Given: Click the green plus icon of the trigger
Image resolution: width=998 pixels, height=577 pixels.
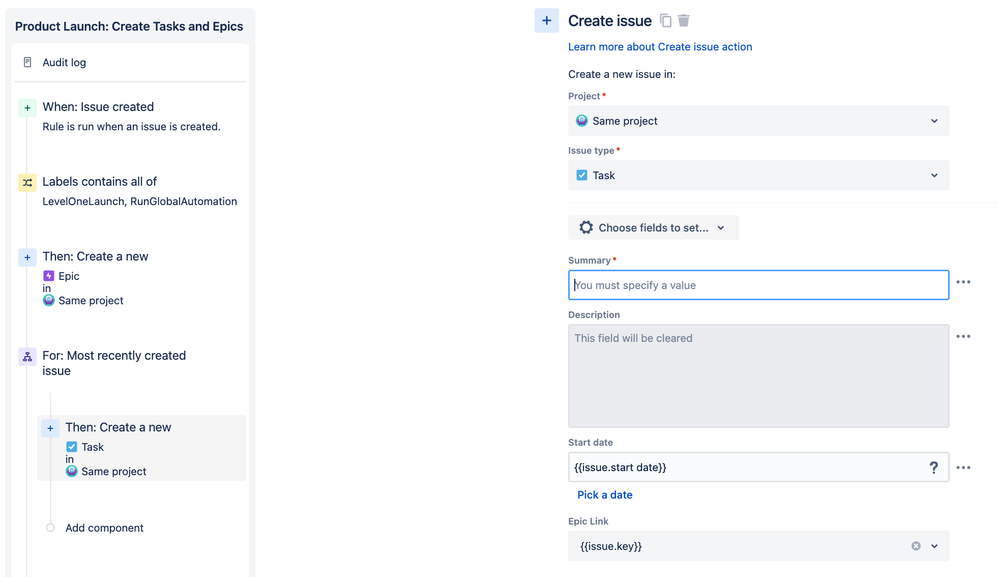Looking at the screenshot, I should point(28,108).
